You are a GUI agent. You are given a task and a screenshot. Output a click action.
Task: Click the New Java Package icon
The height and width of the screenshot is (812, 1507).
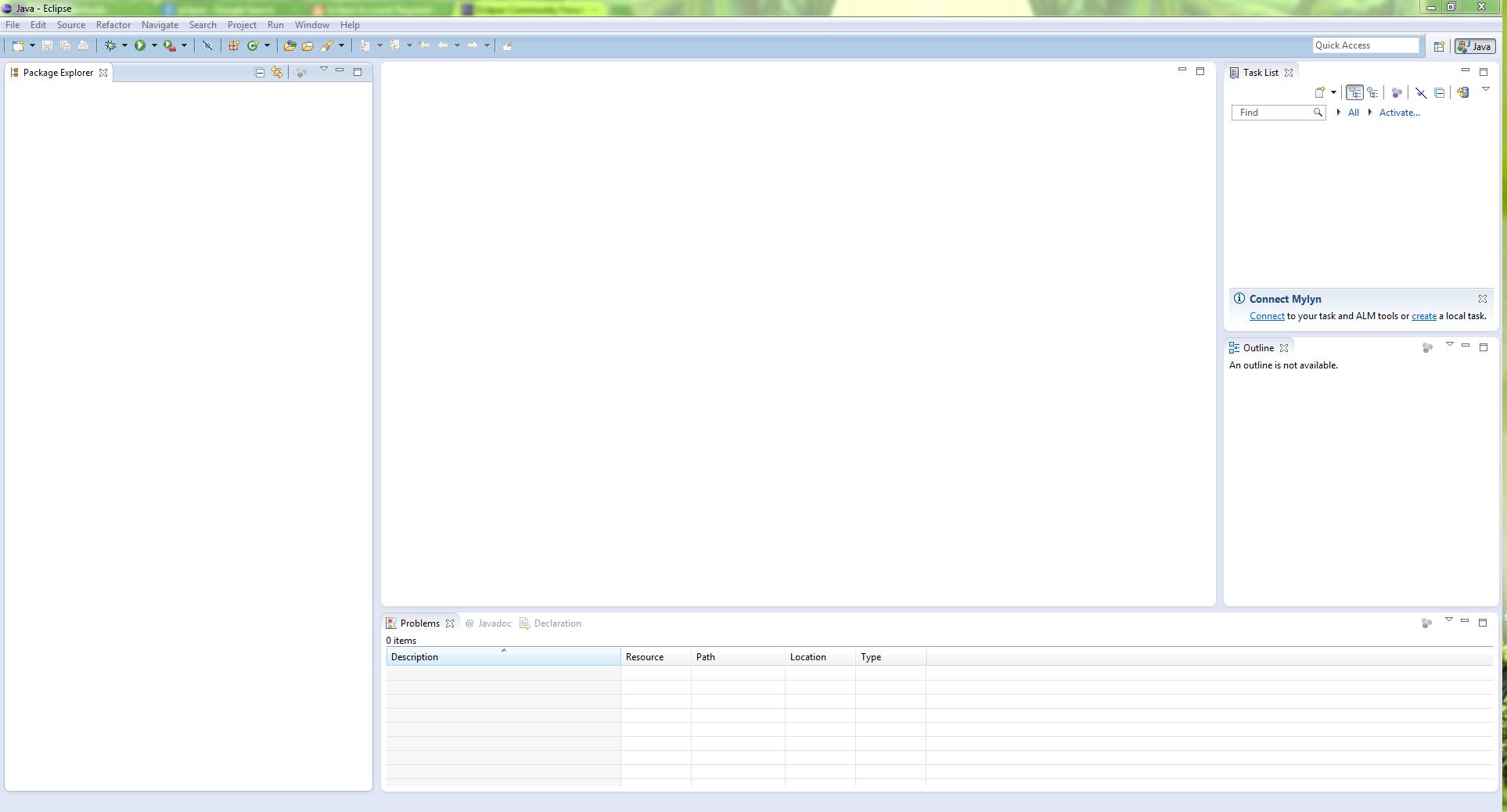(x=233, y=45)
